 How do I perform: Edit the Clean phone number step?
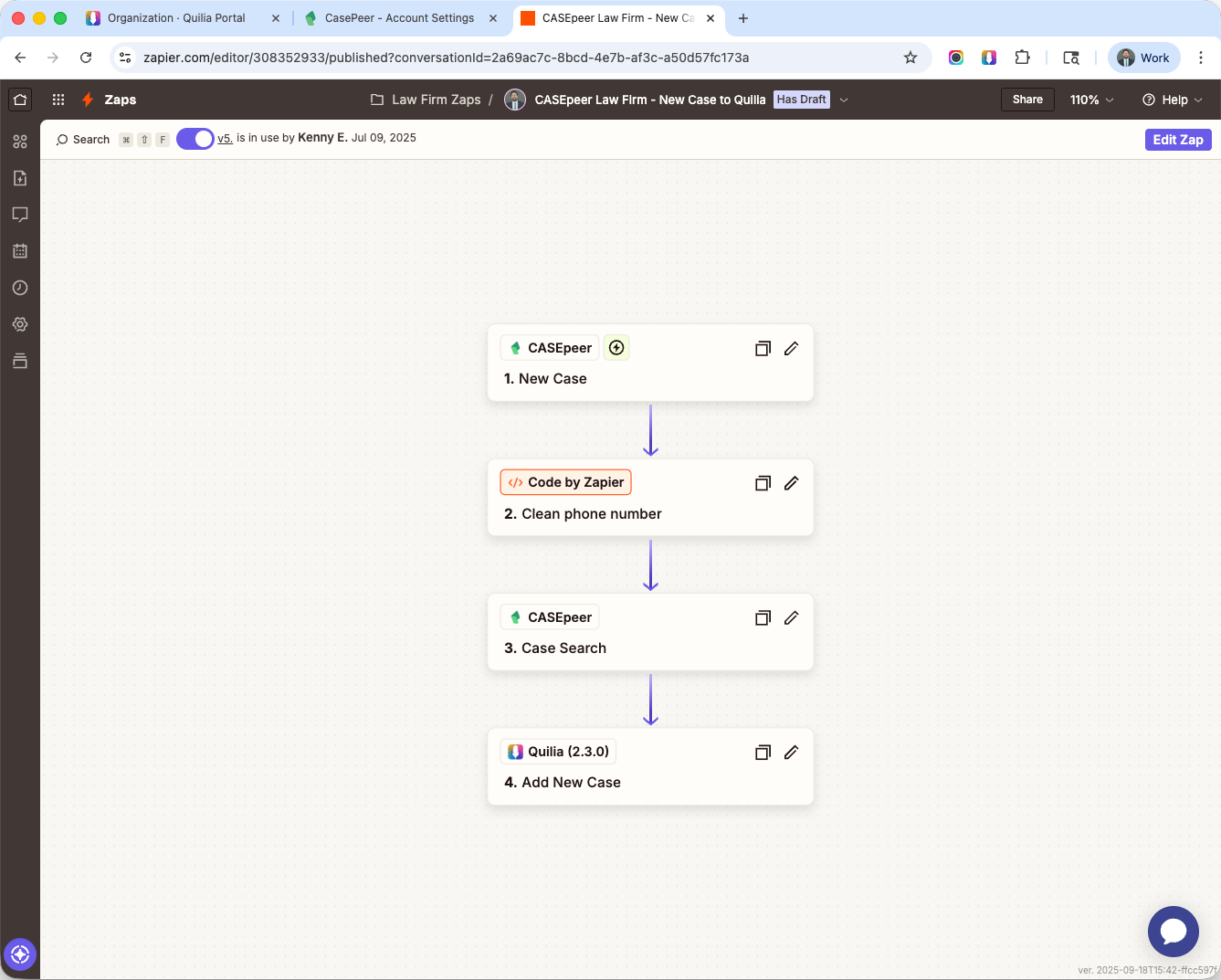click(x=792, y=483)
